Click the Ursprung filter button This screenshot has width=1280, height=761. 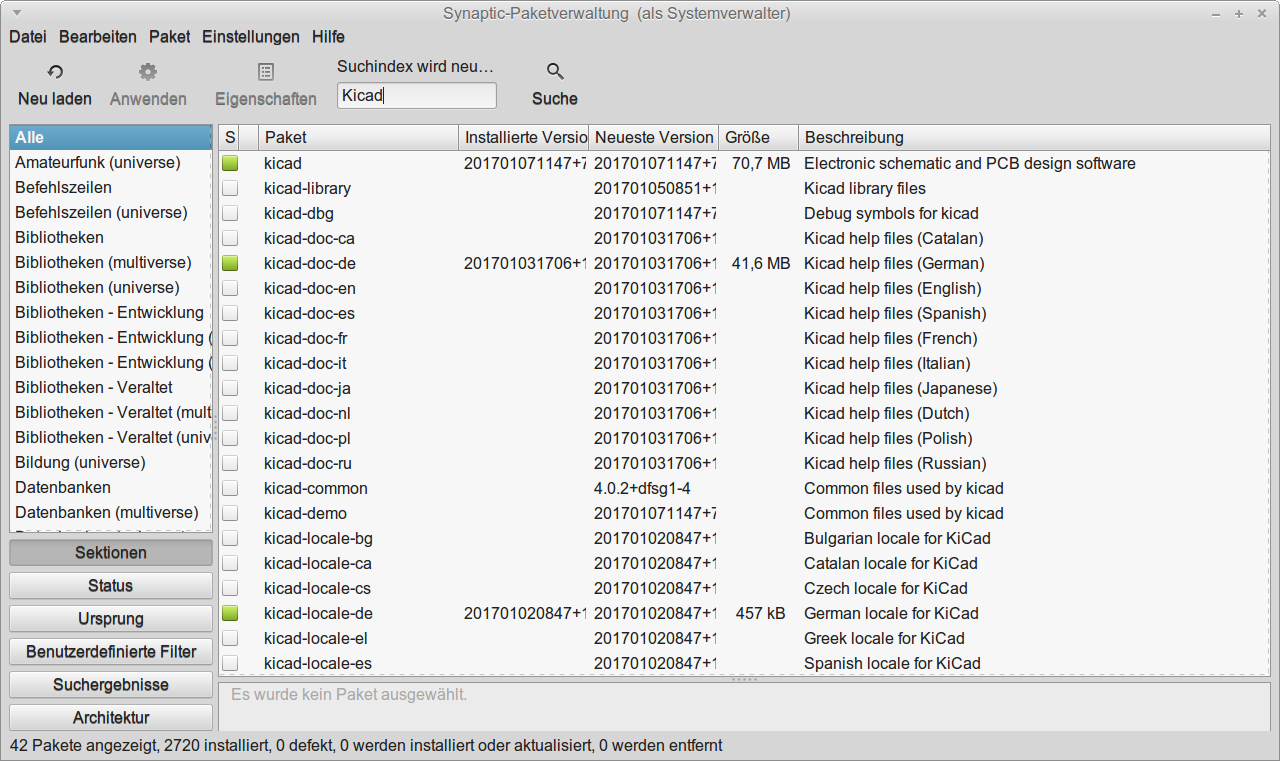[x=111, y=619]
